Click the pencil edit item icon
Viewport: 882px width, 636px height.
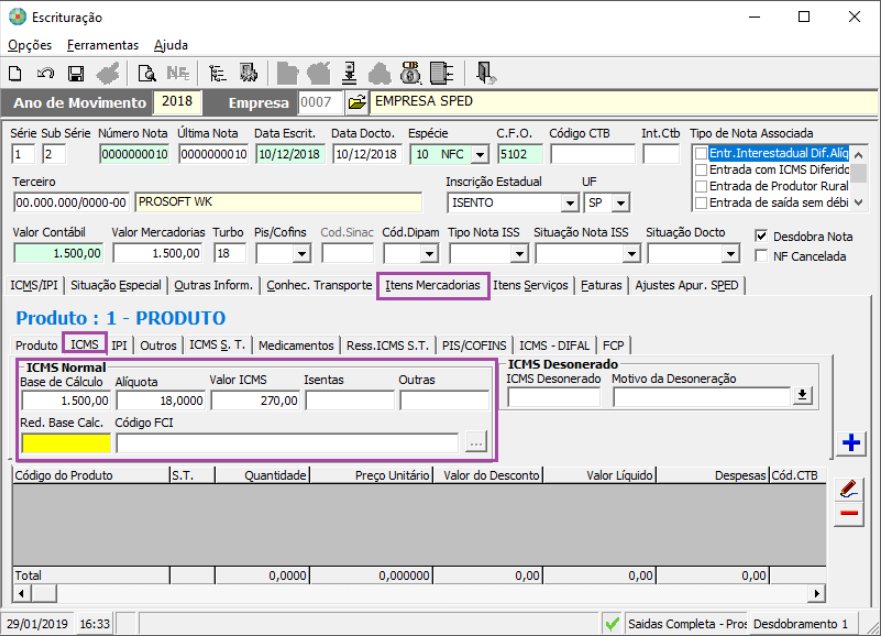pyautogui.click(x=849, y=488)
